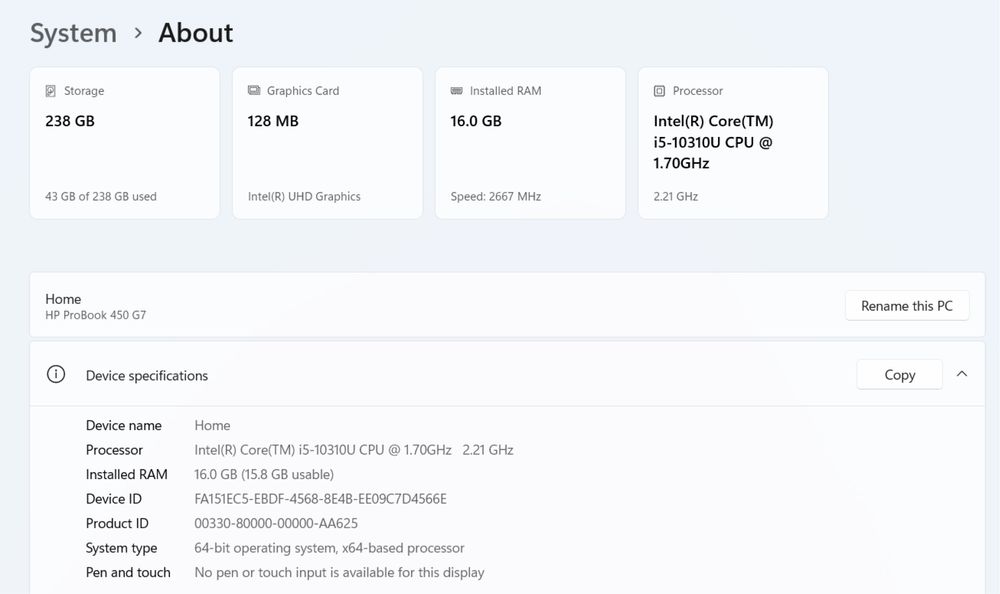Click the Device name value Home
This screenshot has height=594, width=1000.
tap(212, 426)
